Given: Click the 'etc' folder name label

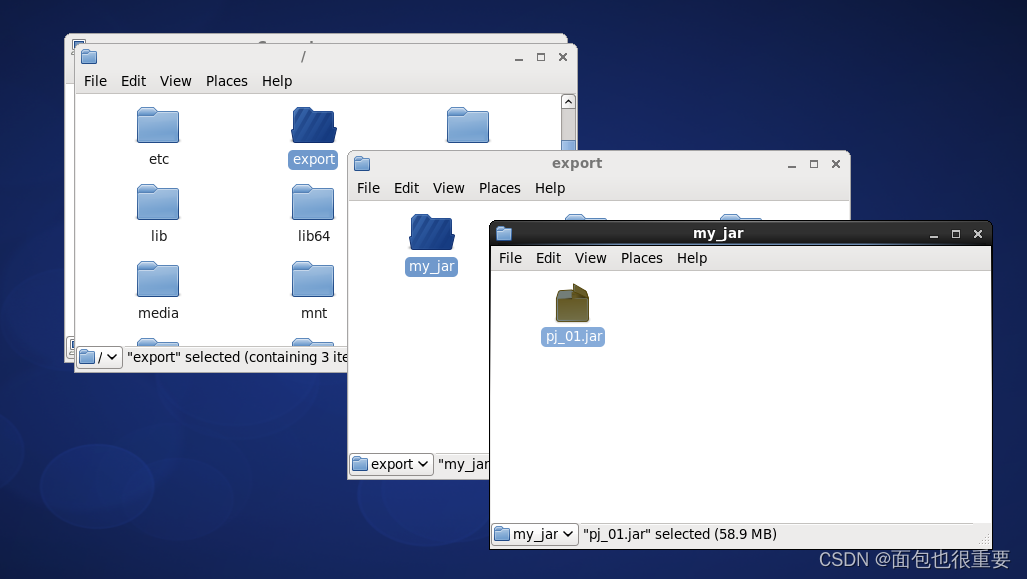Looking at the screenshot, I should [x=159, y=159].
